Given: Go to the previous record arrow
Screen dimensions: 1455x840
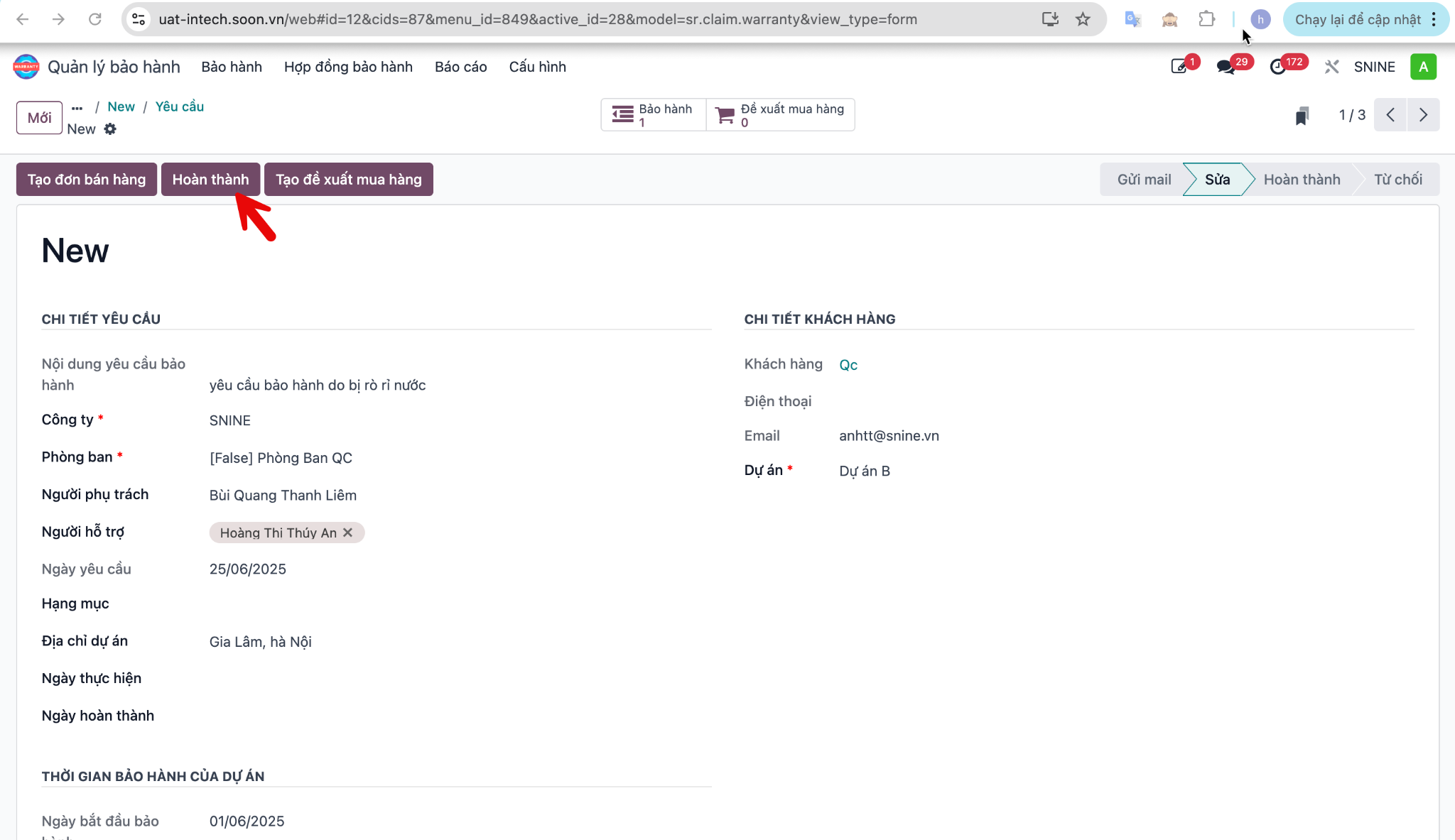Looking at the screenshot, I should point(1390,115).
